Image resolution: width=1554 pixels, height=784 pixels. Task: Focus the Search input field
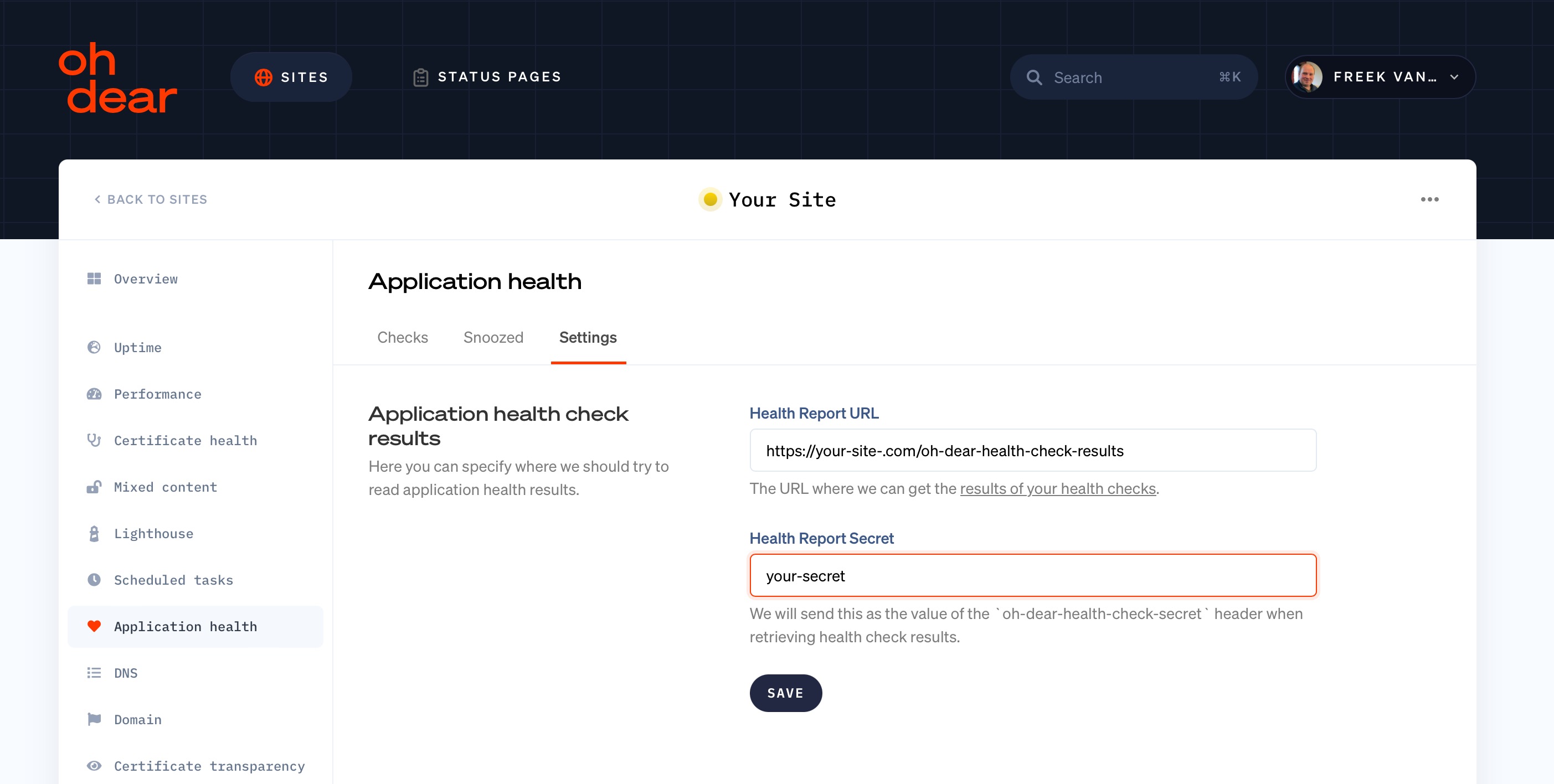(x=1133, y=77)
